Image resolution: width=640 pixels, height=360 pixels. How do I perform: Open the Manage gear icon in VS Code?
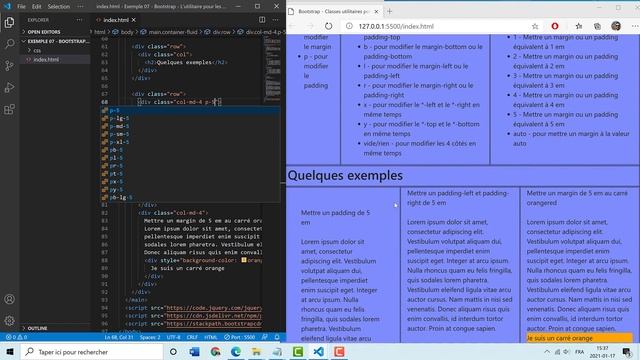click(x=9, y=321)
